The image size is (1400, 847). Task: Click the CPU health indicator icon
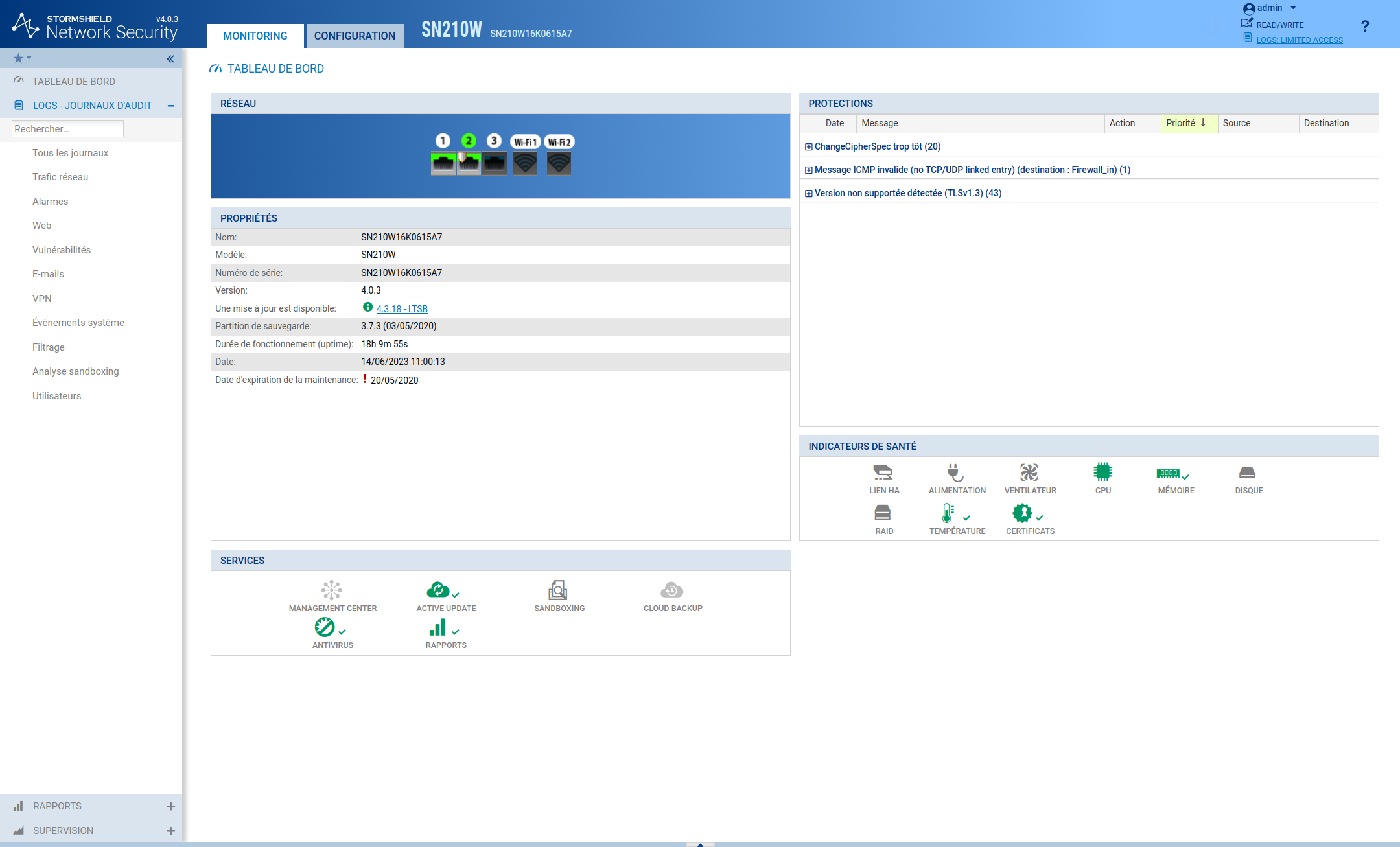click(1102, 472)
